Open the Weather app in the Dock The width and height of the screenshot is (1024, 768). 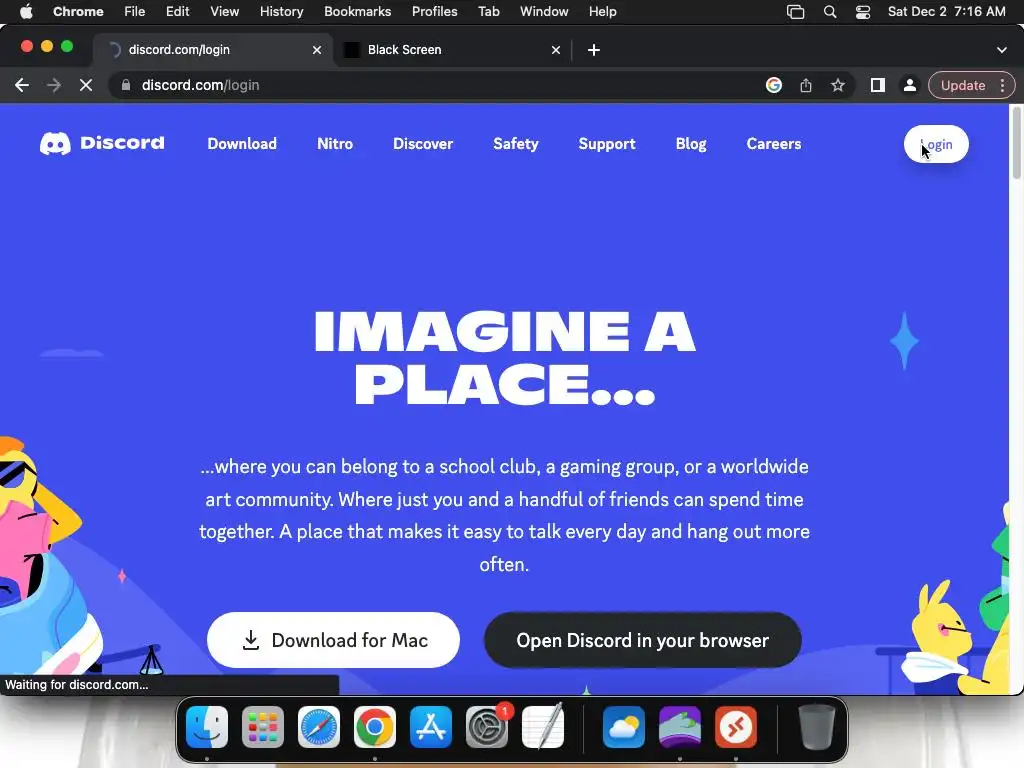point(624,727)
